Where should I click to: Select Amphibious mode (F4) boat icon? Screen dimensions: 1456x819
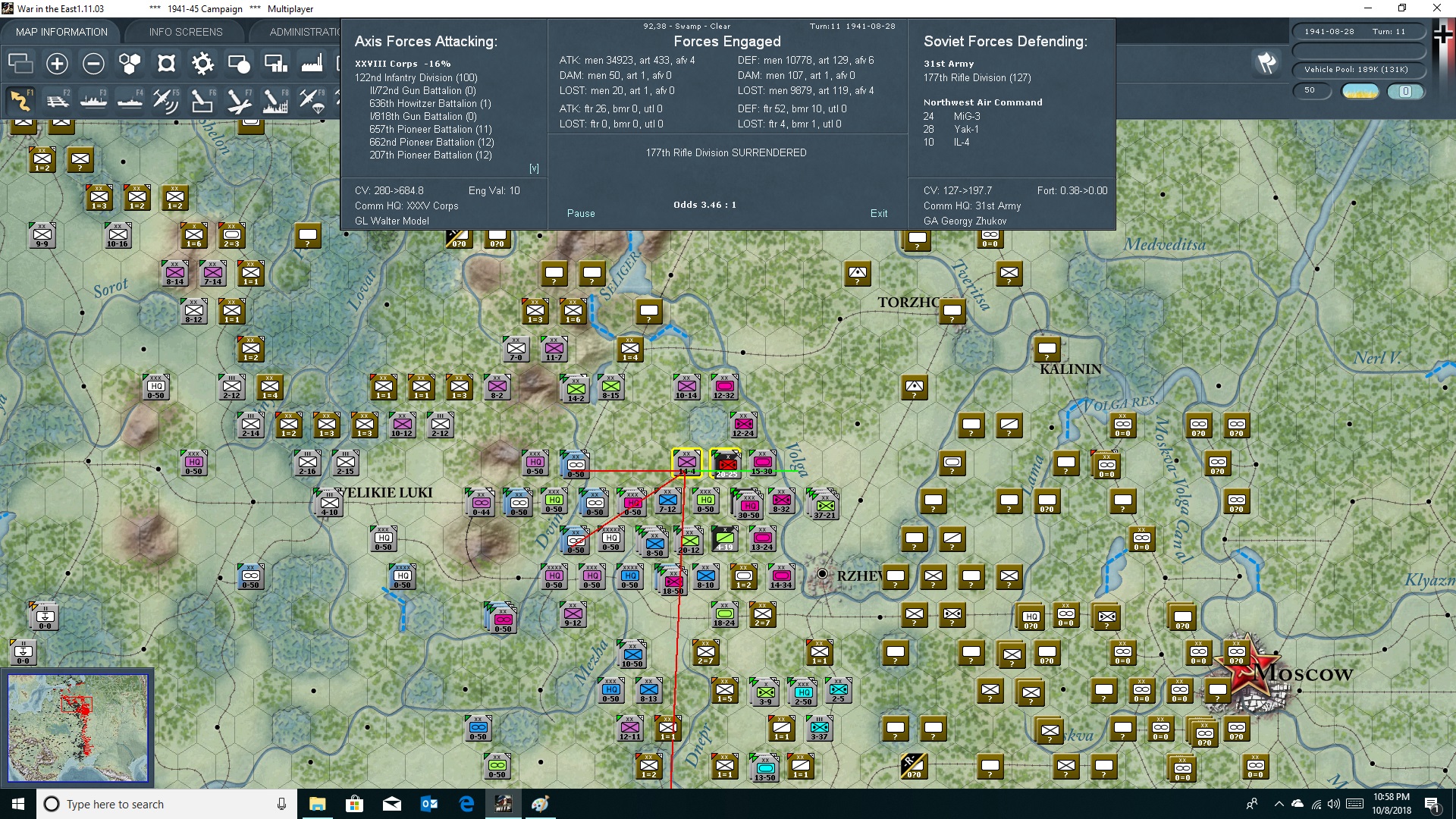[130, 100]
